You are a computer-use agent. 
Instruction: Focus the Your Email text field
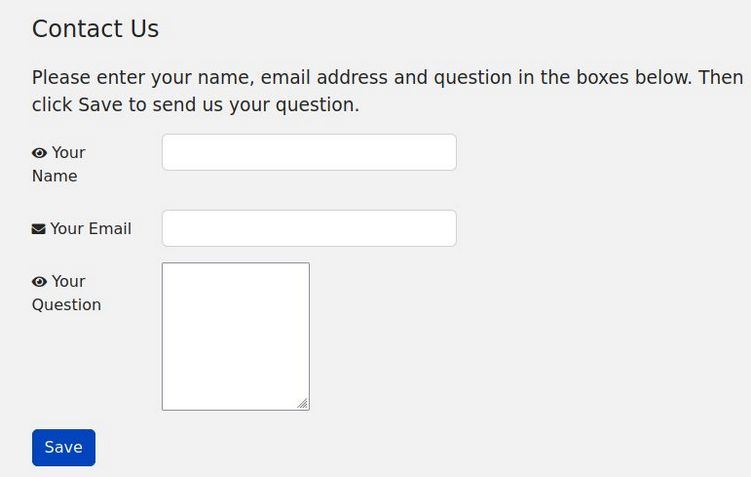point(309,228)
